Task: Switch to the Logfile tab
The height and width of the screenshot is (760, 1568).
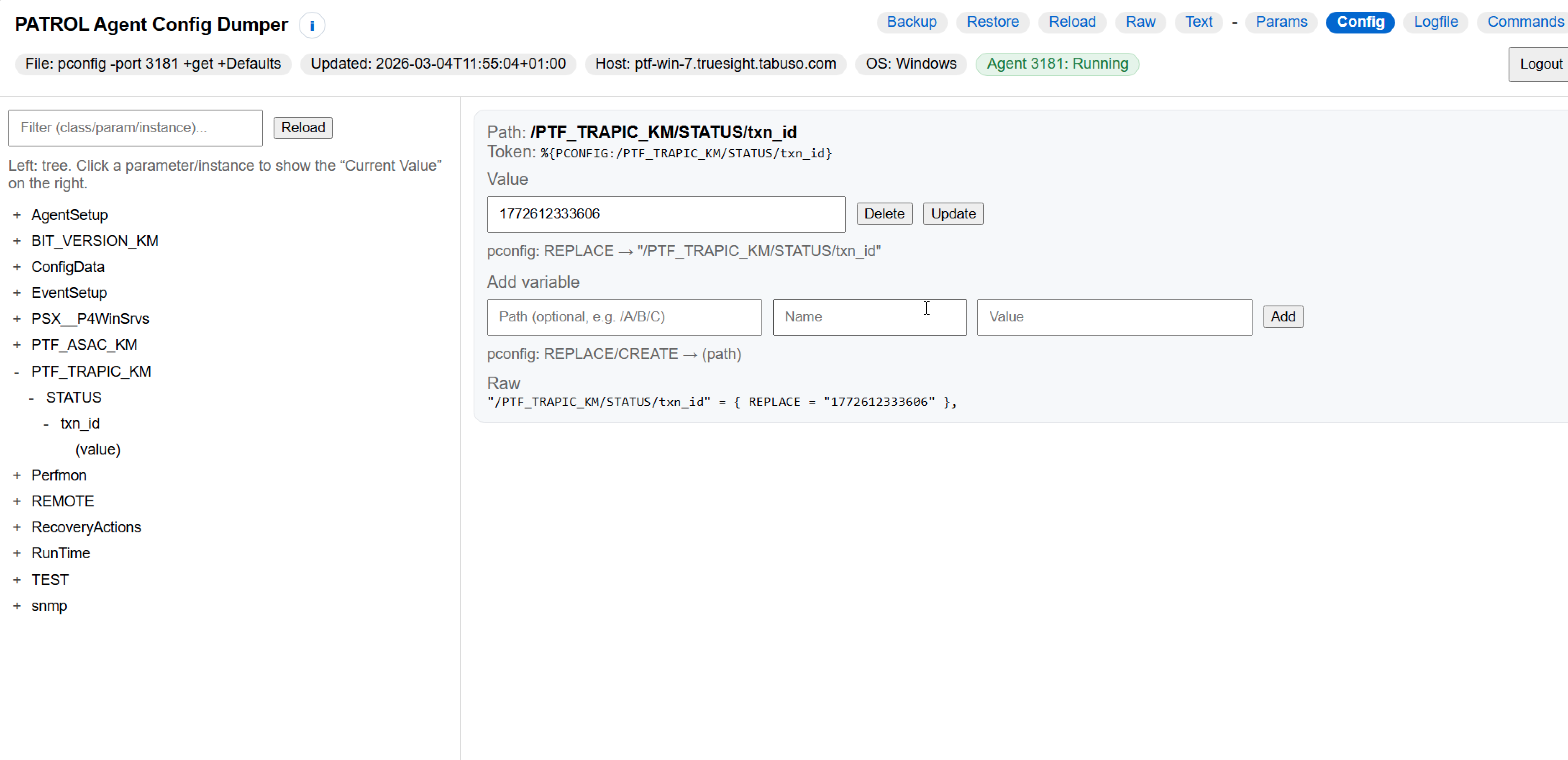Action: [1435, 22]
